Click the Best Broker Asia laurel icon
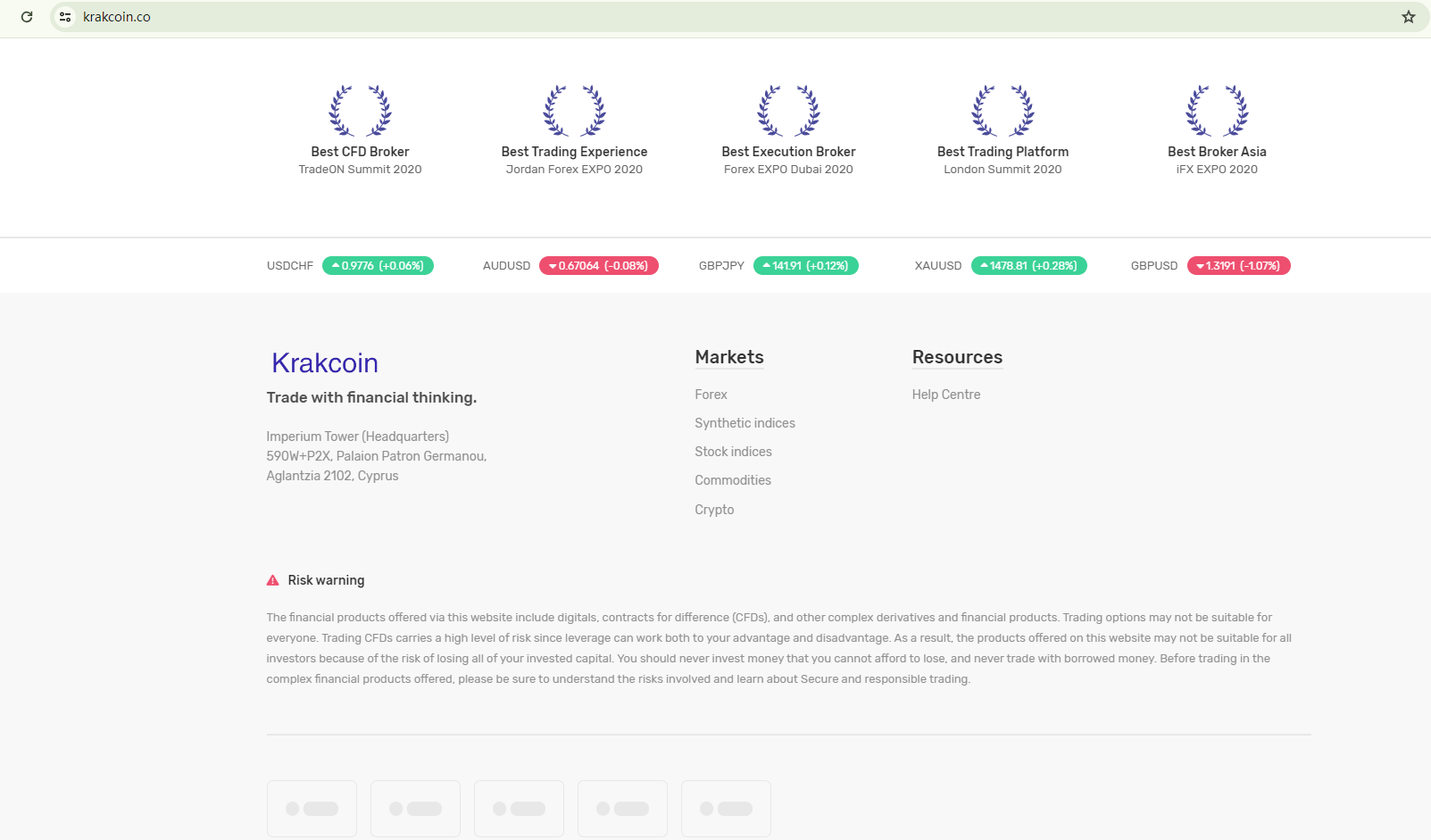Screen dimensions: 1431x840 [1217, 111]
